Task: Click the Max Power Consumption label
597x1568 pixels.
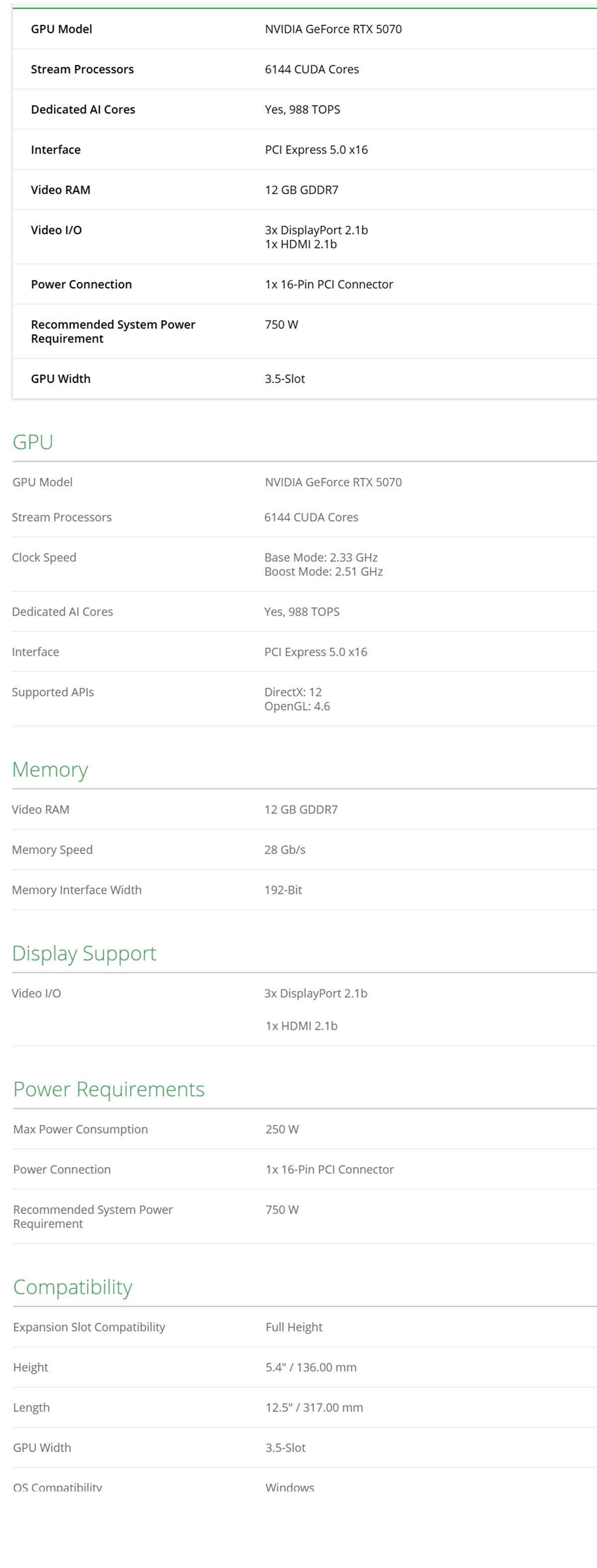Action: (x=80, y=1129)
